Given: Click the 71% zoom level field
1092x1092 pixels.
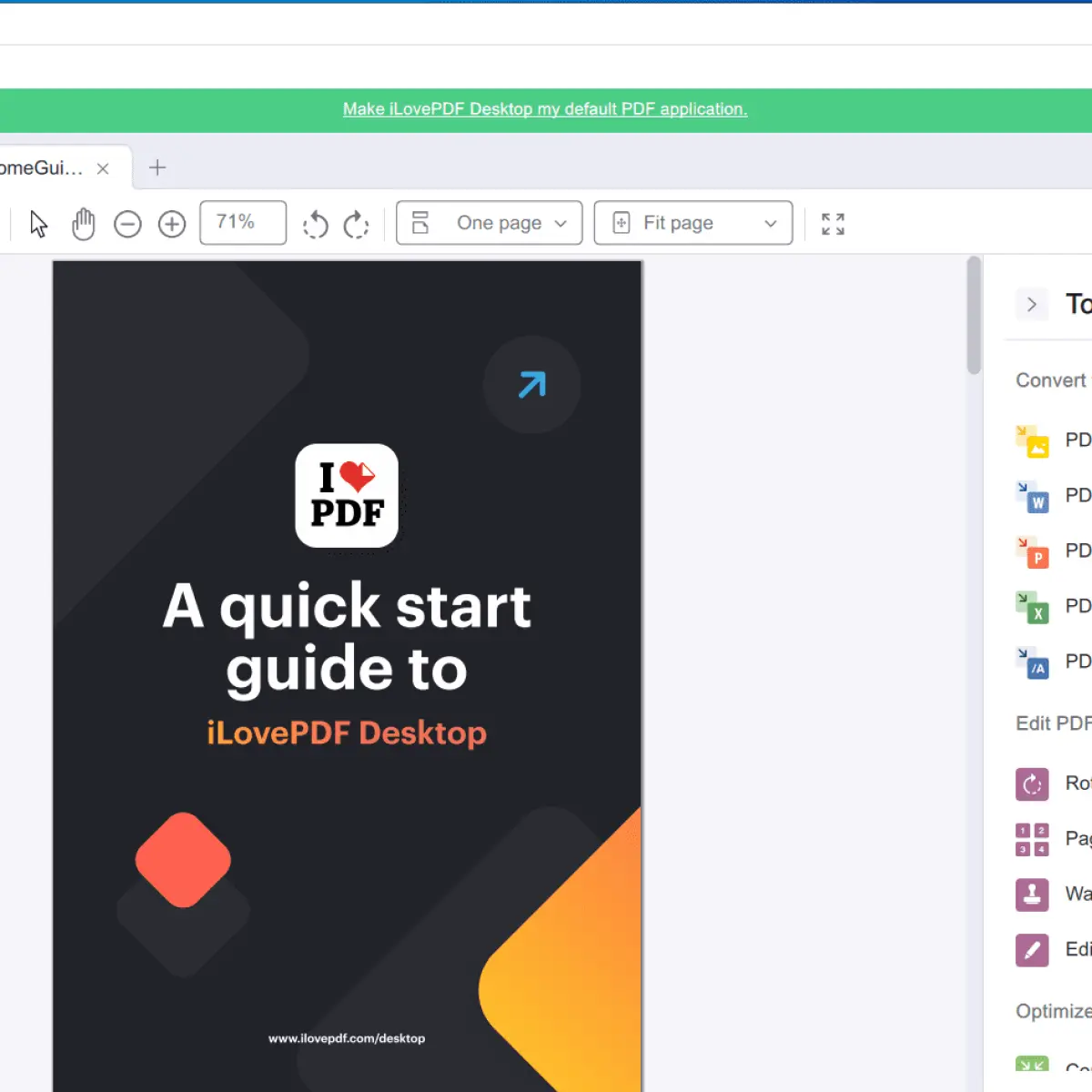Looking at the screenshot, I should (243, 223).
